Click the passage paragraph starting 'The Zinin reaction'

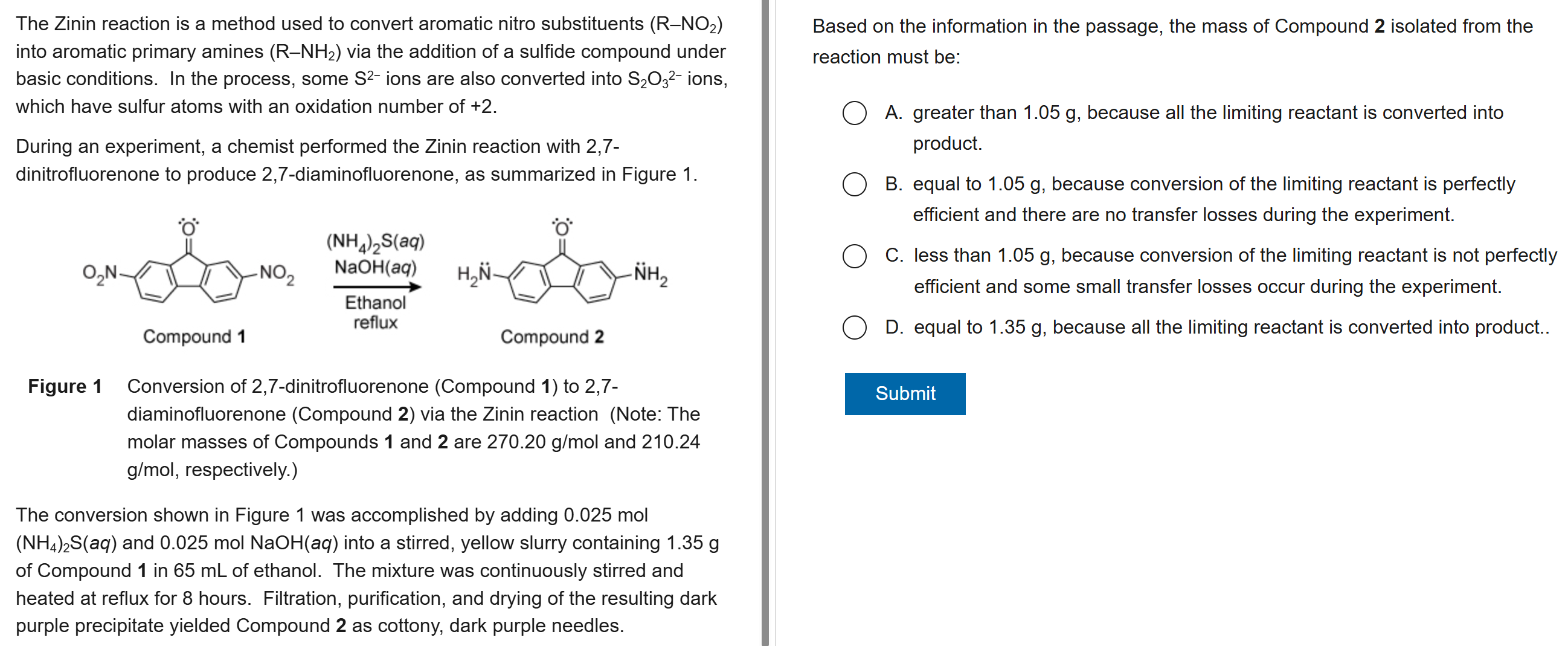click(371, 65)
